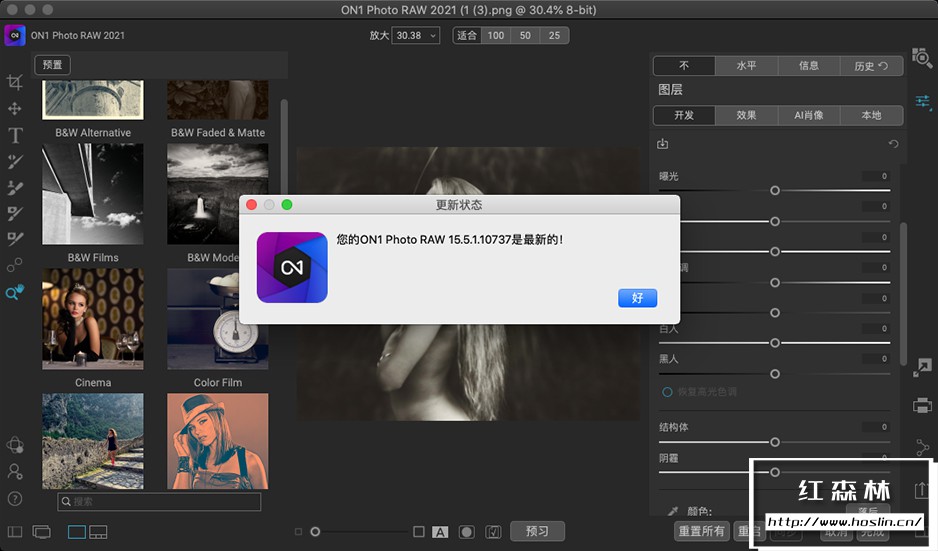
Task: Click the resize icon on right sidebar
Action: [x=922, y=368]
